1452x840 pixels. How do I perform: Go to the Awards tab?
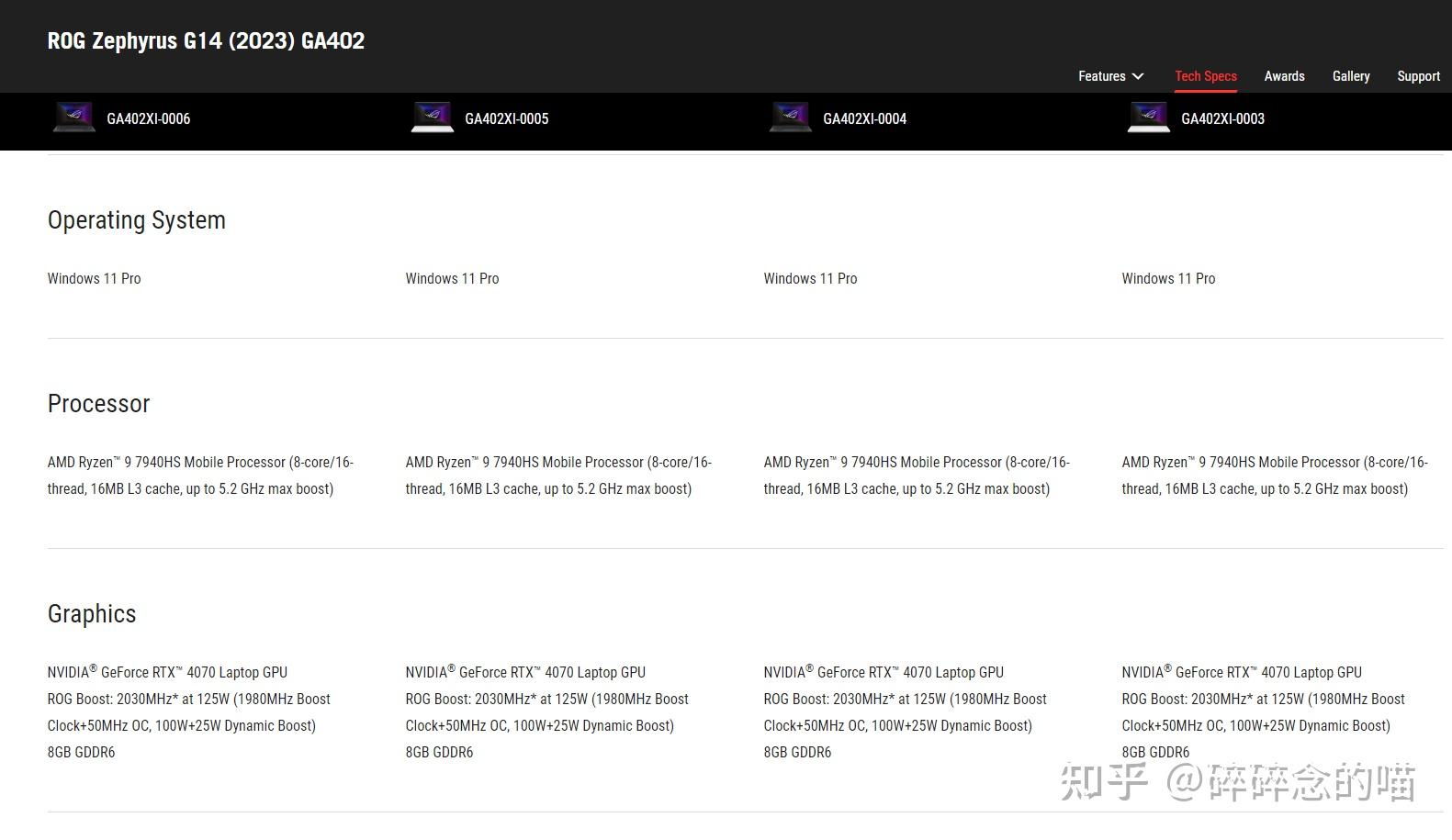click(1284, 76)
